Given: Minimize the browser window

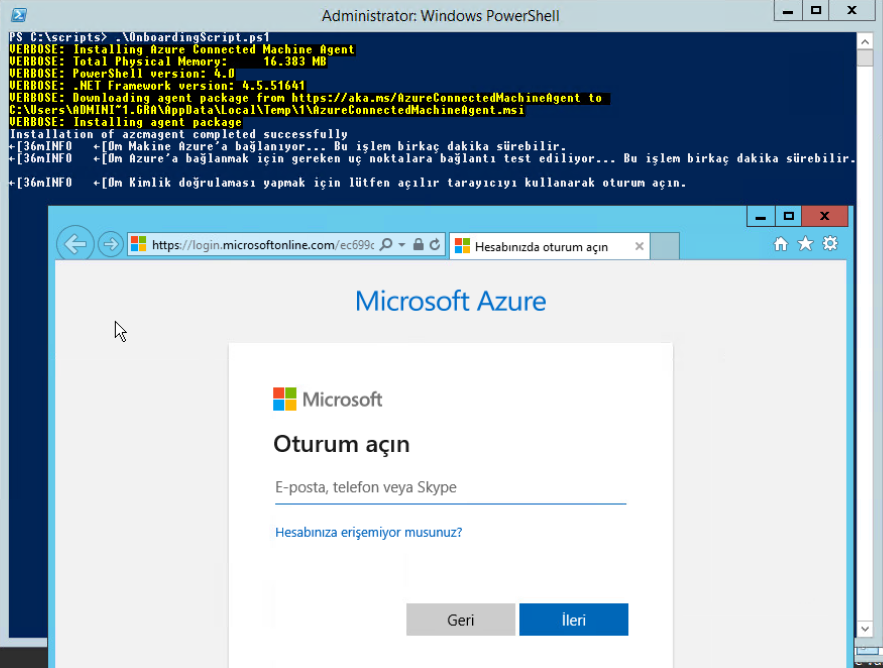Looking at the screenshot, I should [x=761, y=216].
